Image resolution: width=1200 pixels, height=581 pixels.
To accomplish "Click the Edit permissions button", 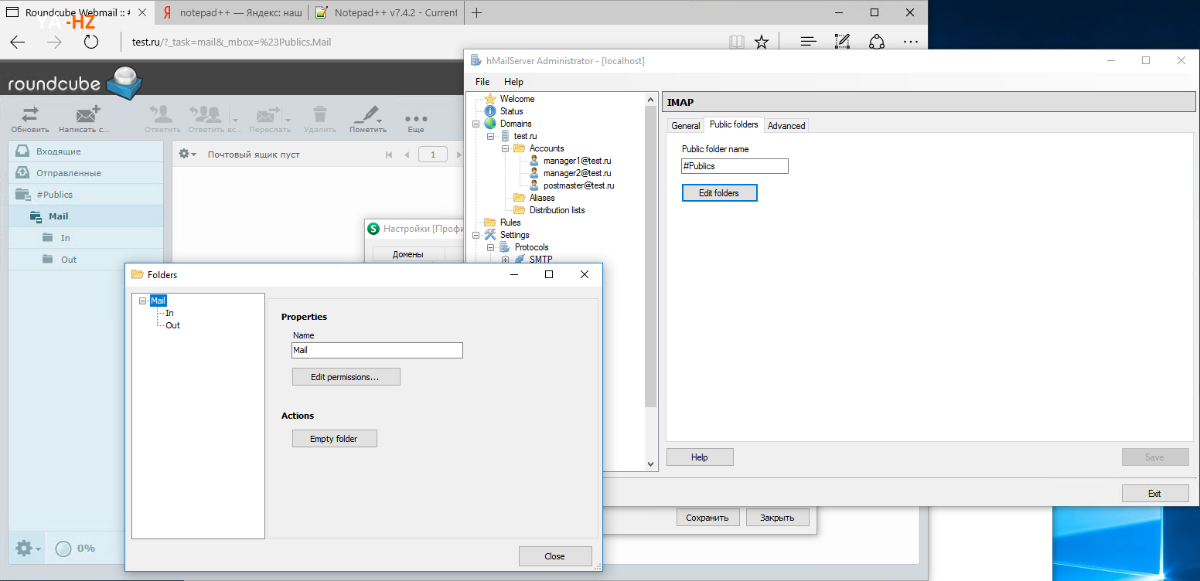I will coord(346,377).
